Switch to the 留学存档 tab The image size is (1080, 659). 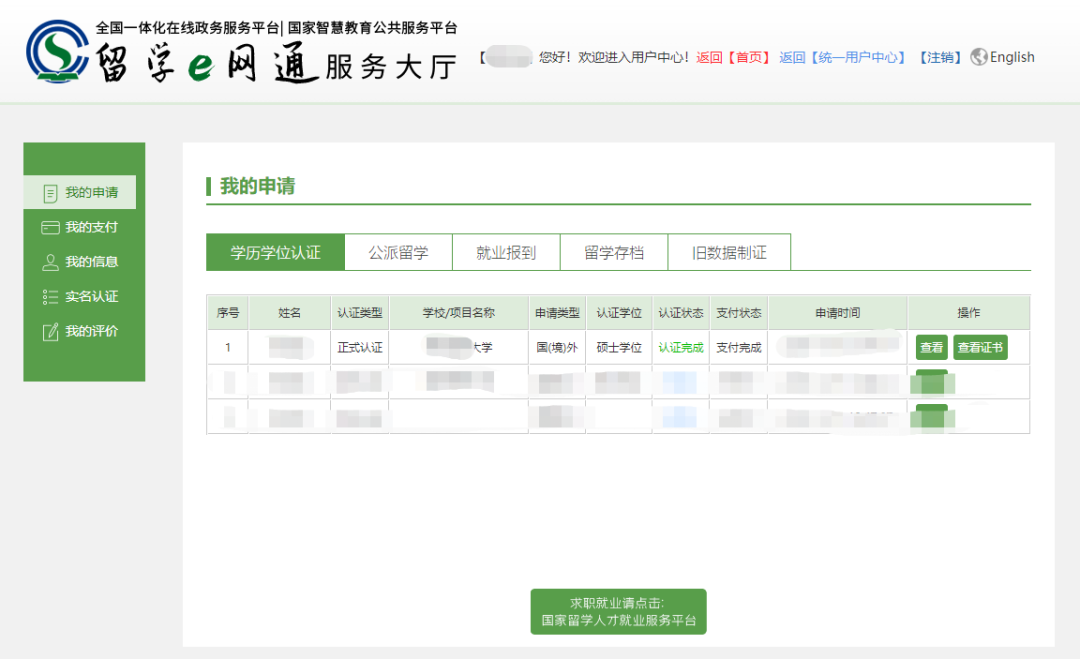tap(614, 253)
